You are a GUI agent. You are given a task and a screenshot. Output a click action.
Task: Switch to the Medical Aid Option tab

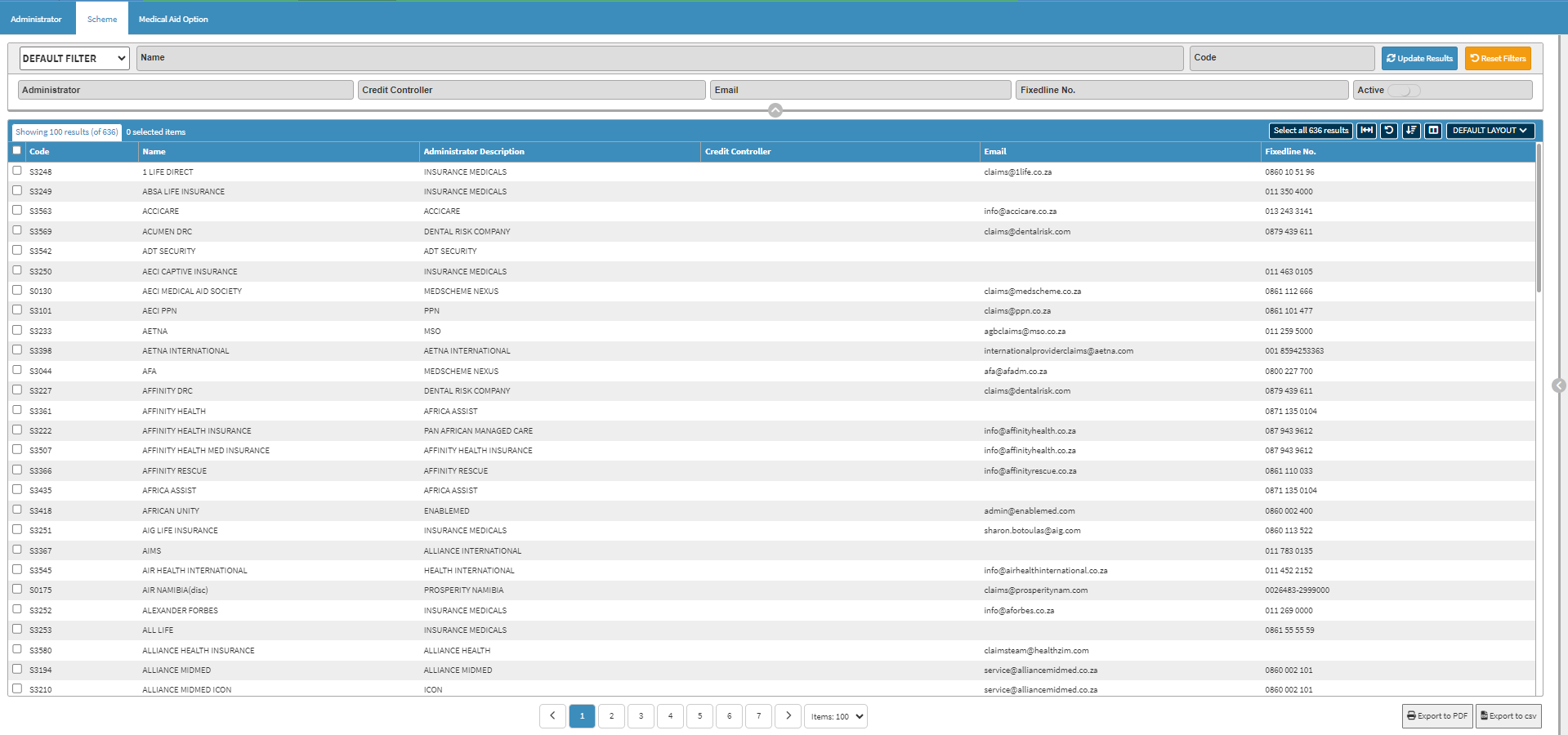(173, 19)
